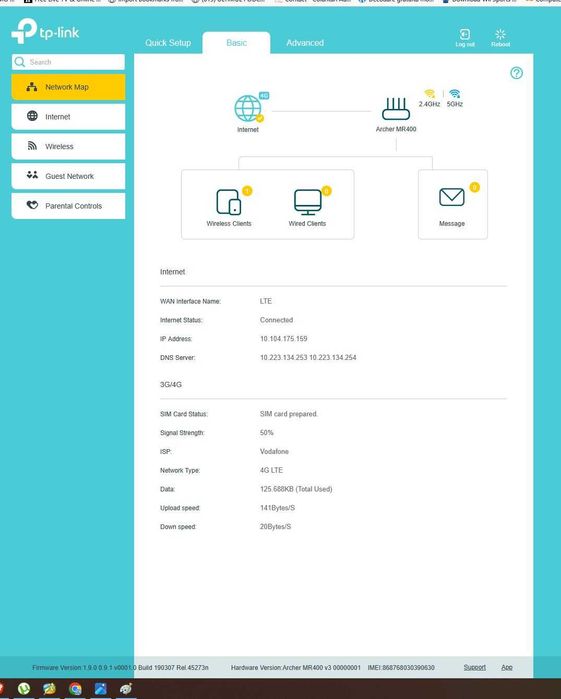Go to Guest Network in sidebar
Screen dimensions: 561x699
[68, 176]
